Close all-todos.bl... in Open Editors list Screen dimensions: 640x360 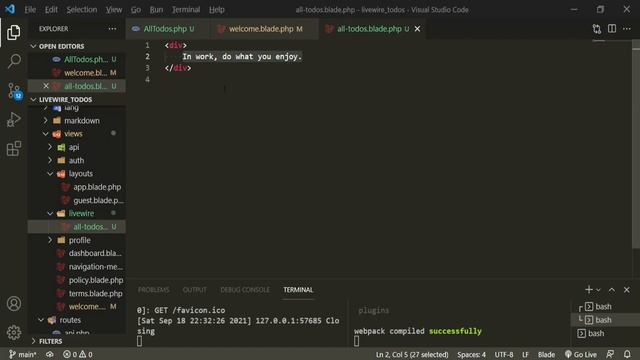tap(46, 86)
